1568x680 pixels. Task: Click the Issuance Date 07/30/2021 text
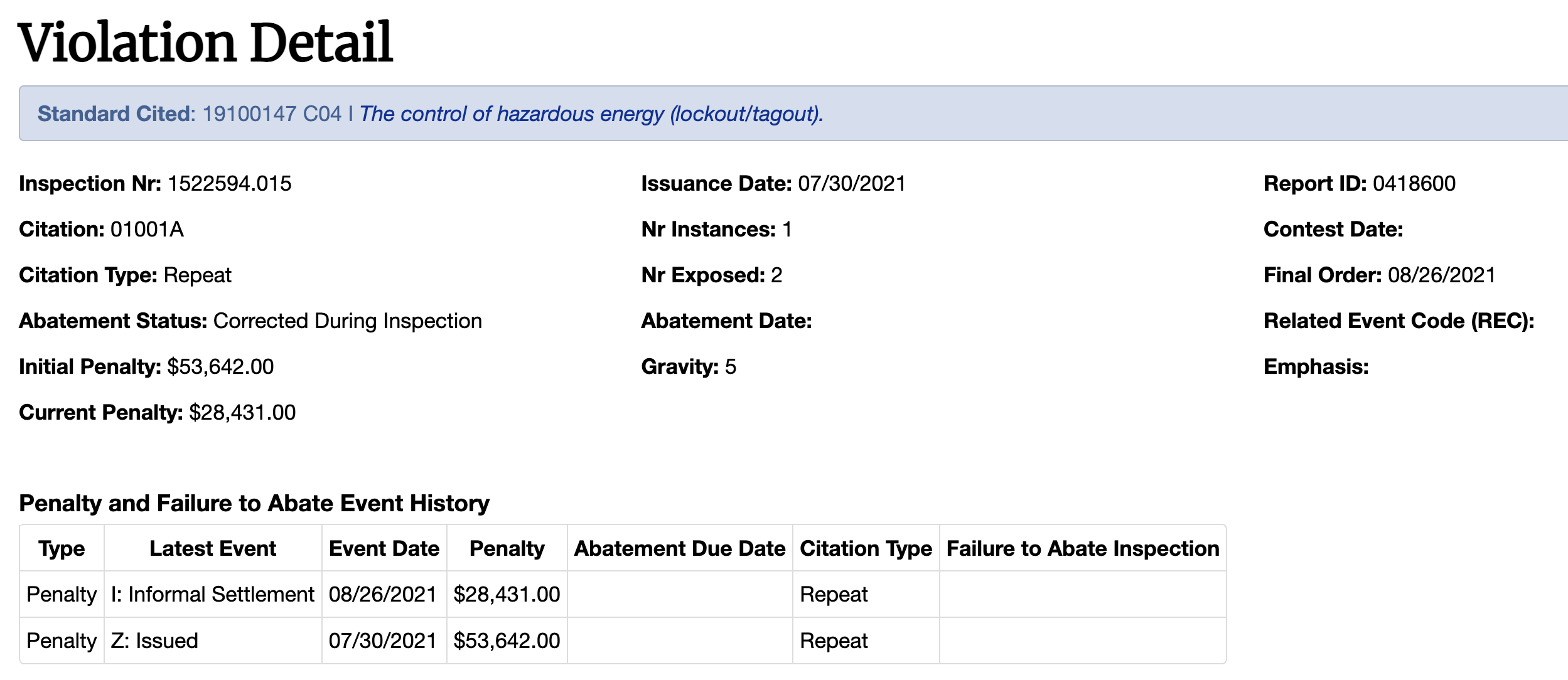click(x=852, y=183)
